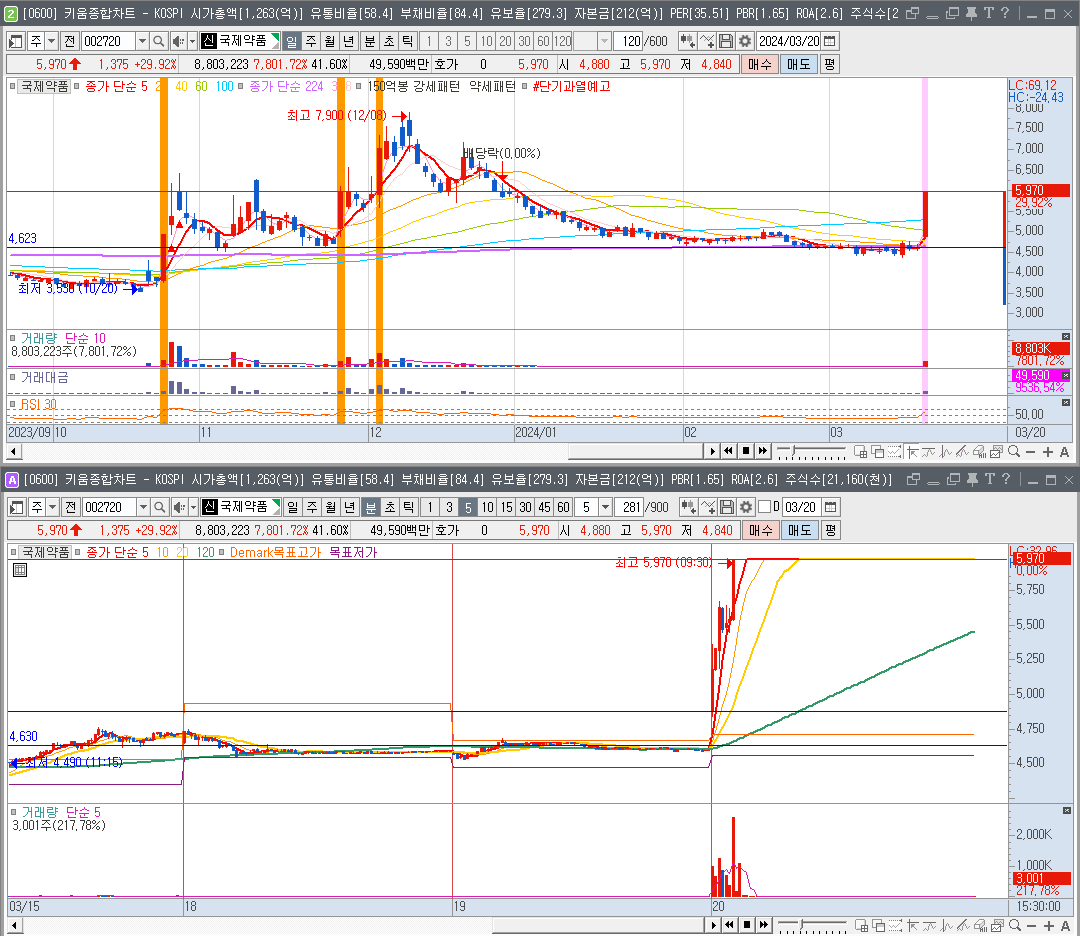Click candle add icon in lower chart toolbar
1080x936 pixels.
pos(688,508)
